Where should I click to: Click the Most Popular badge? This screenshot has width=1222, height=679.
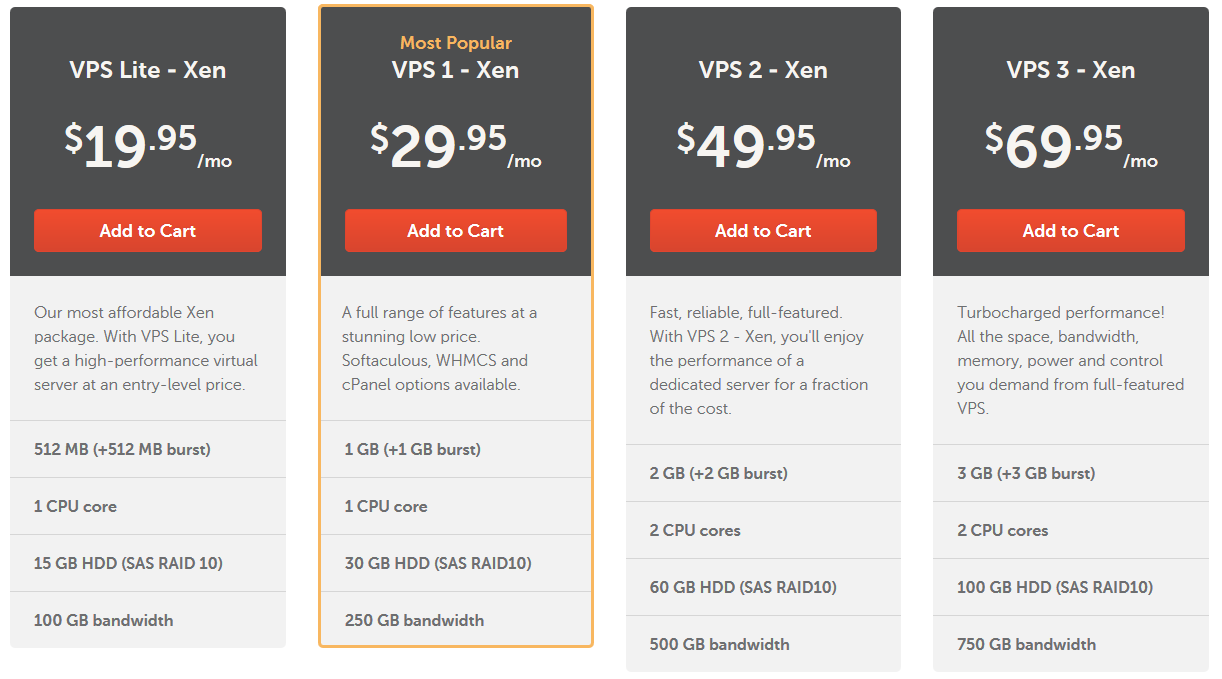[455, 42]
